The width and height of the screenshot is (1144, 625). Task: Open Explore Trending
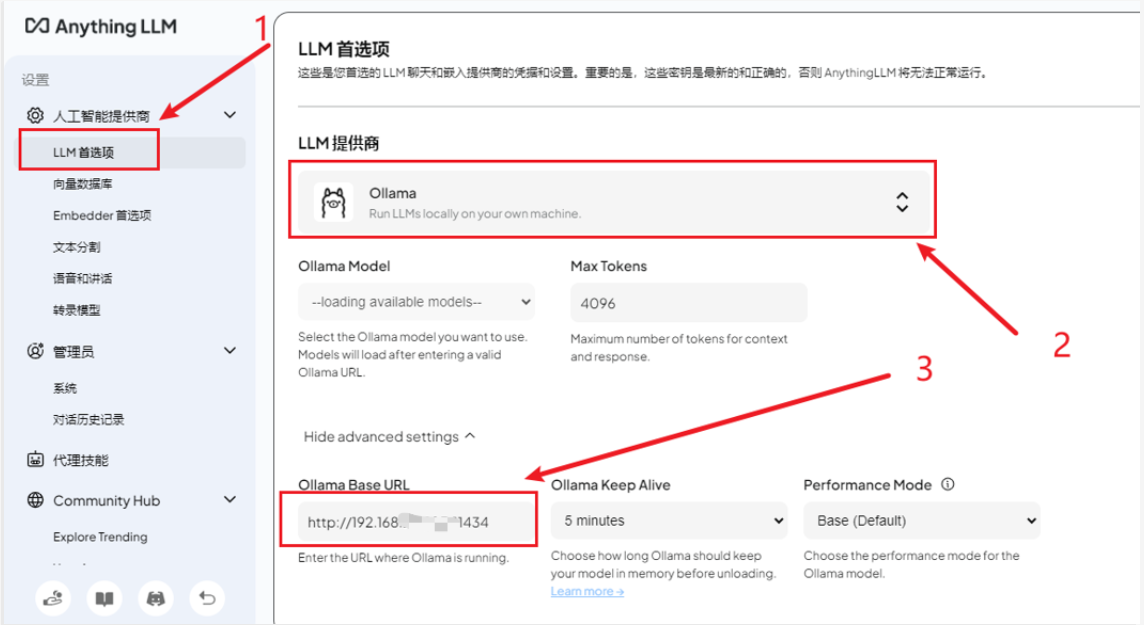[100, 537]
